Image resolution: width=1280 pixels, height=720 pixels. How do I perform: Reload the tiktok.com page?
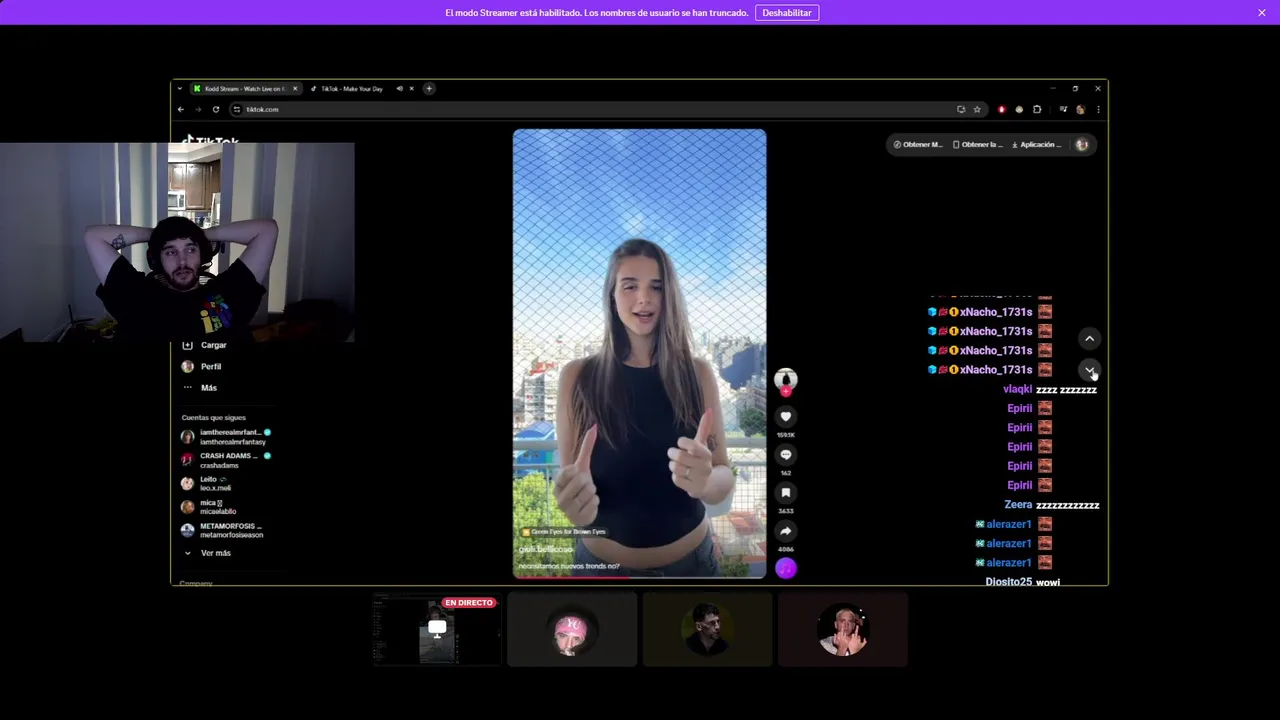[216, 109]
